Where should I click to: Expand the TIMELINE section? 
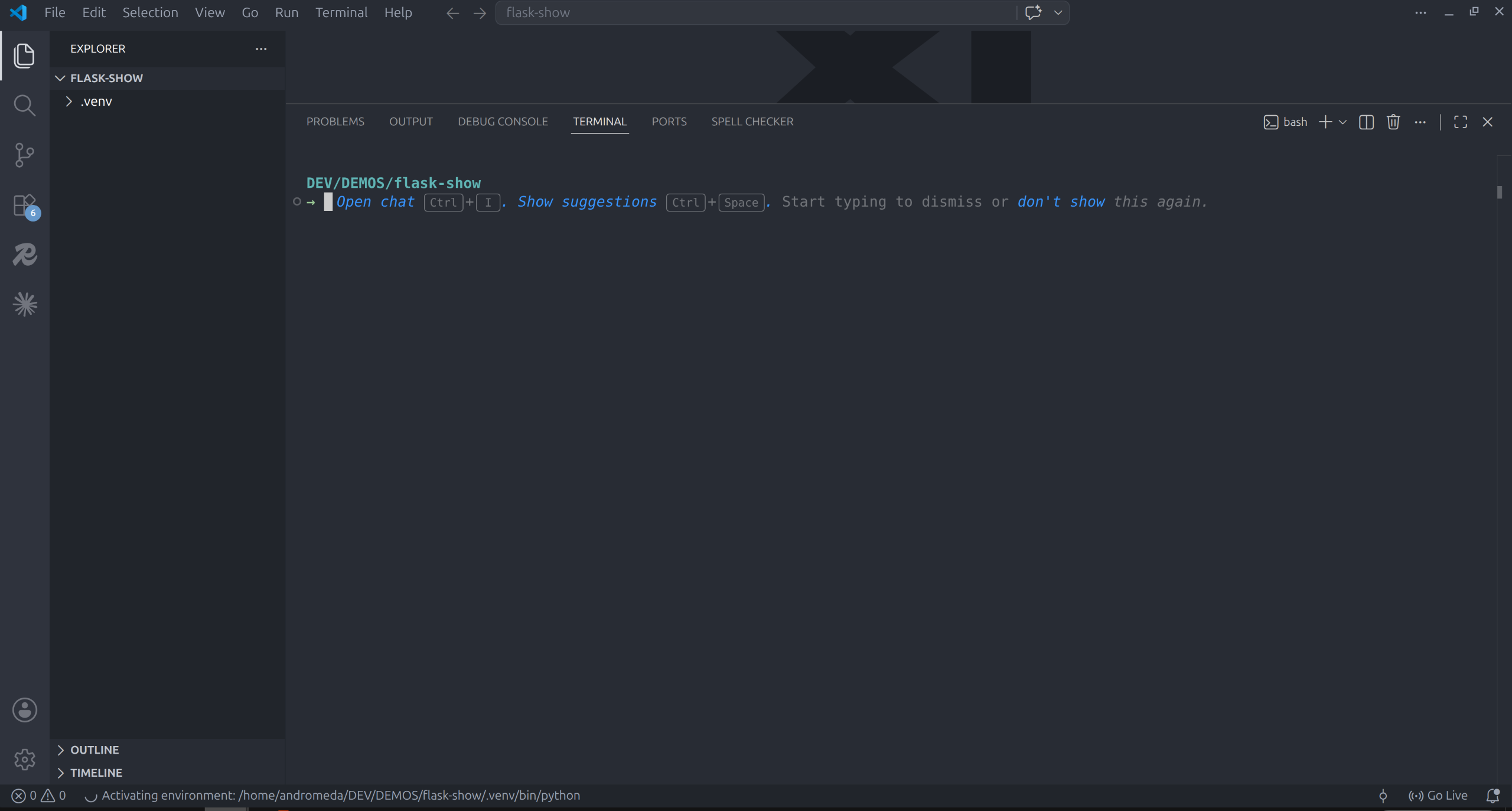167,773
